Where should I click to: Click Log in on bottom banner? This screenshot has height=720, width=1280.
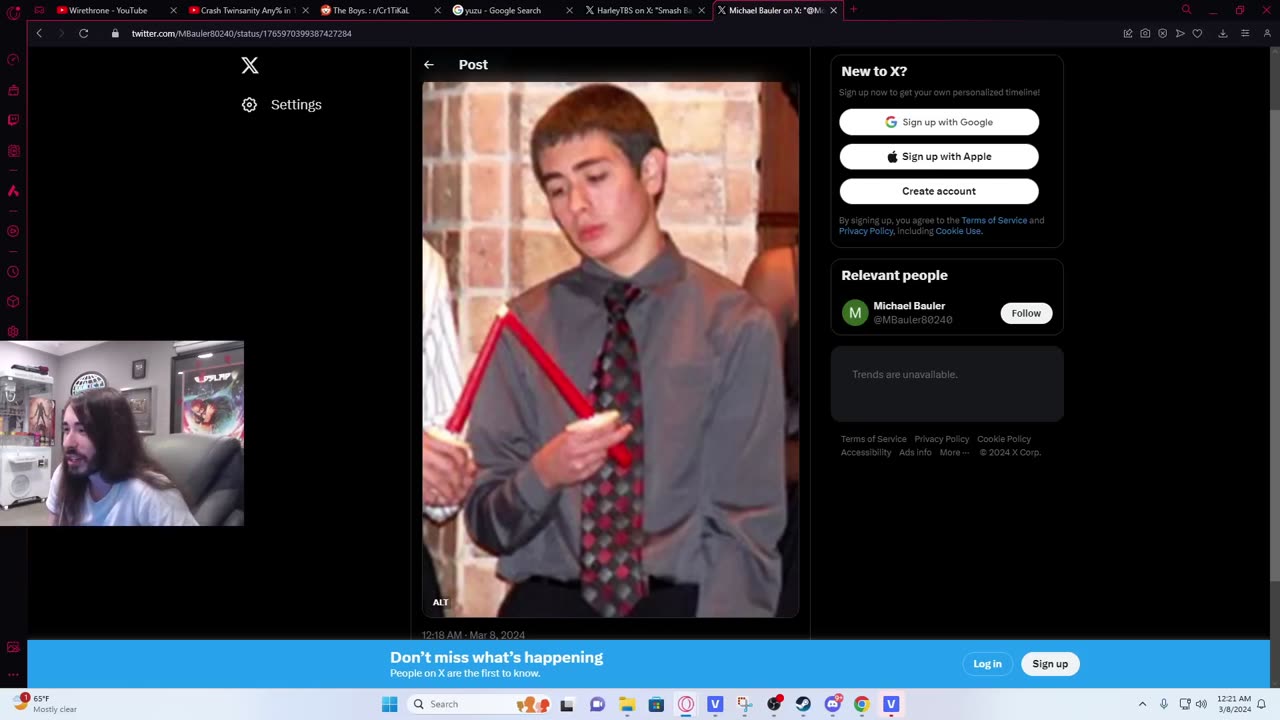pyautogui.click(x=987, y=664)
